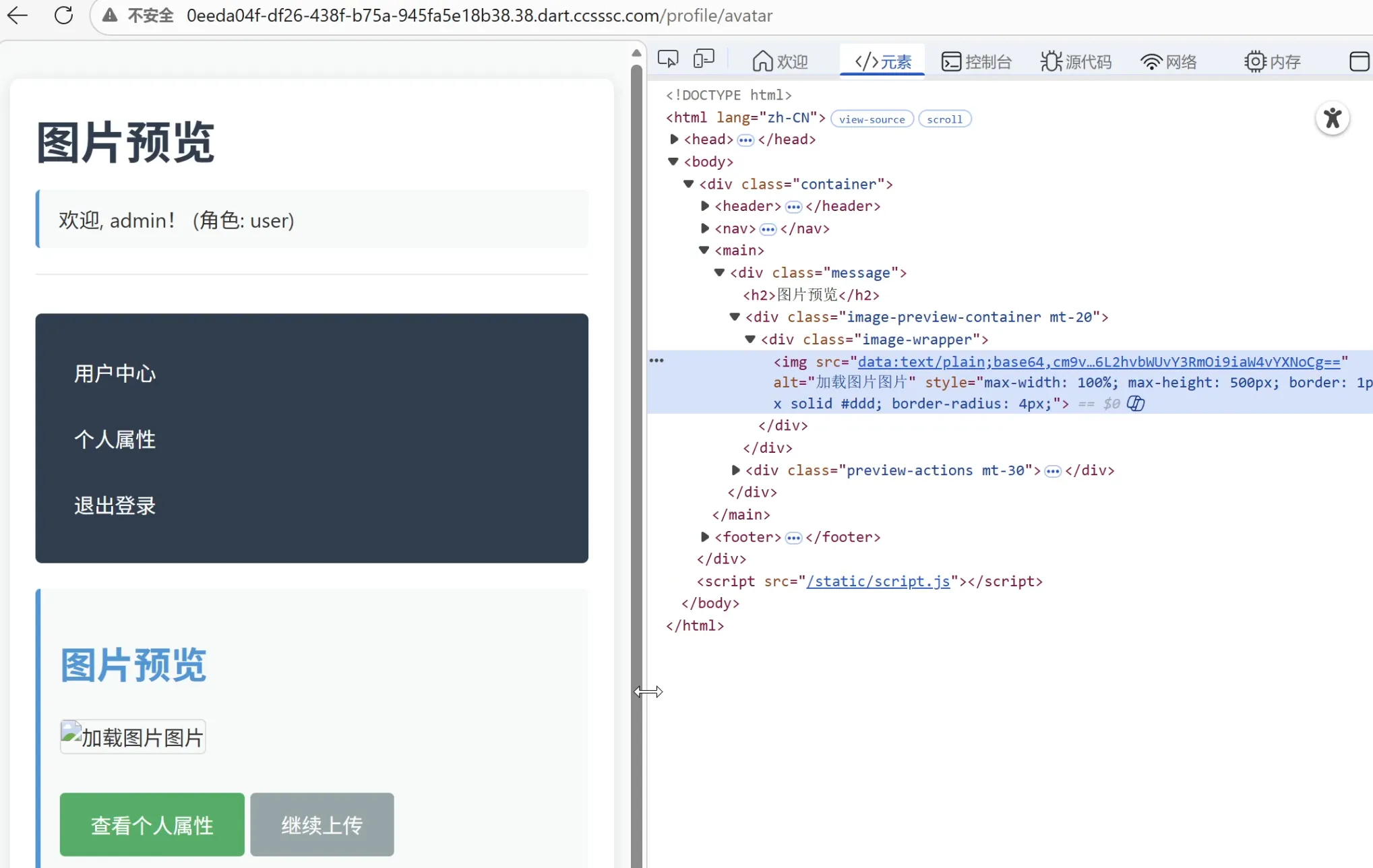Expand the head element node
Image resolution: width=1373 pixels, height=868 pixels.
(x=673, y=139)
